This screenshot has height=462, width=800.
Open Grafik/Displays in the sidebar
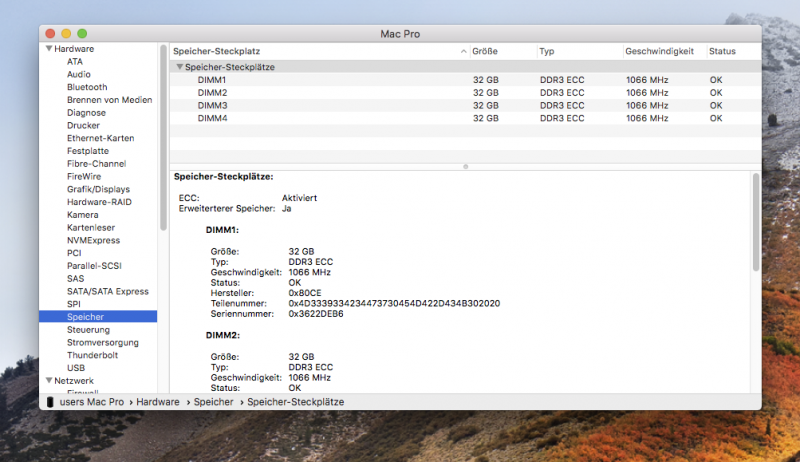[x=98, y=189]
